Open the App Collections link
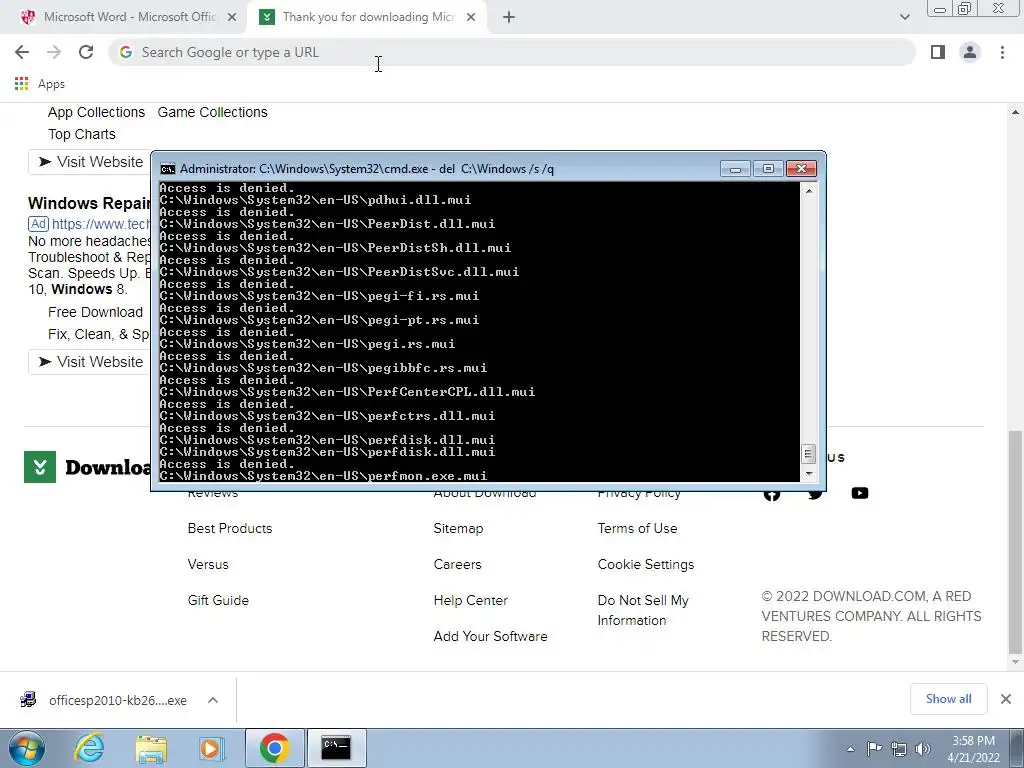The width and height of the screenshot is (1024, 768). tap(96, 112)
